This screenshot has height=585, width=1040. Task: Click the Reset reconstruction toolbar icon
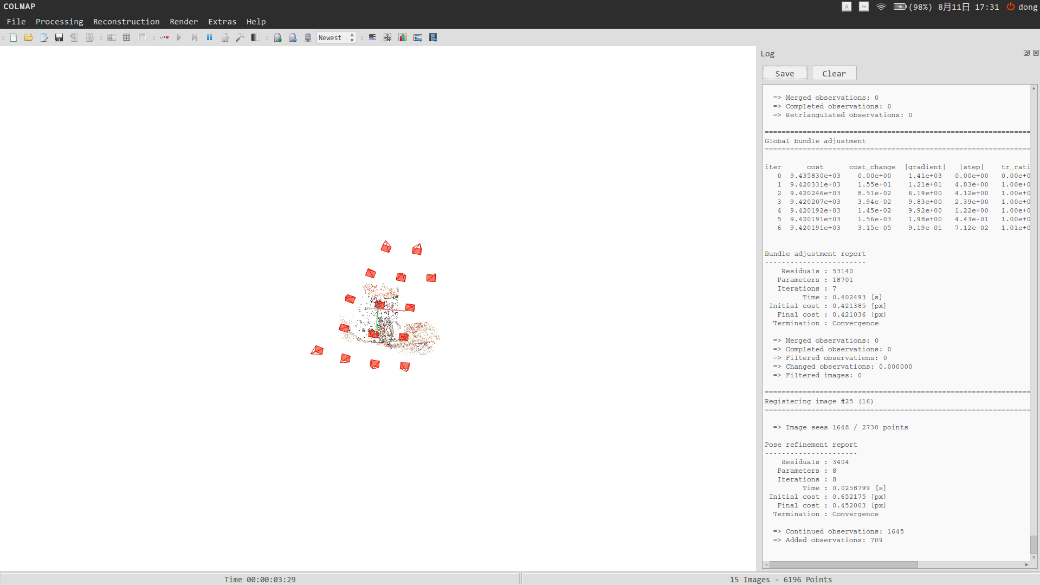pos(225,38)
